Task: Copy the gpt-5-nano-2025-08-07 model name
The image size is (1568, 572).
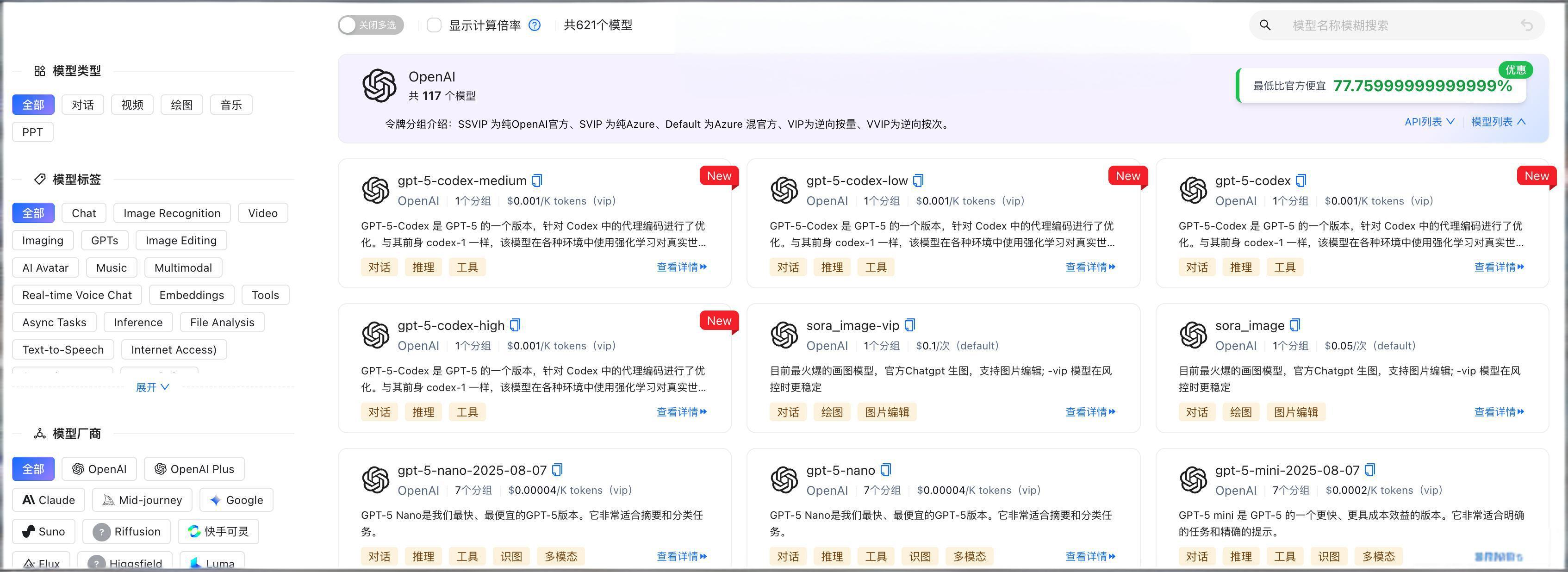Action: [x=557, y=470]
